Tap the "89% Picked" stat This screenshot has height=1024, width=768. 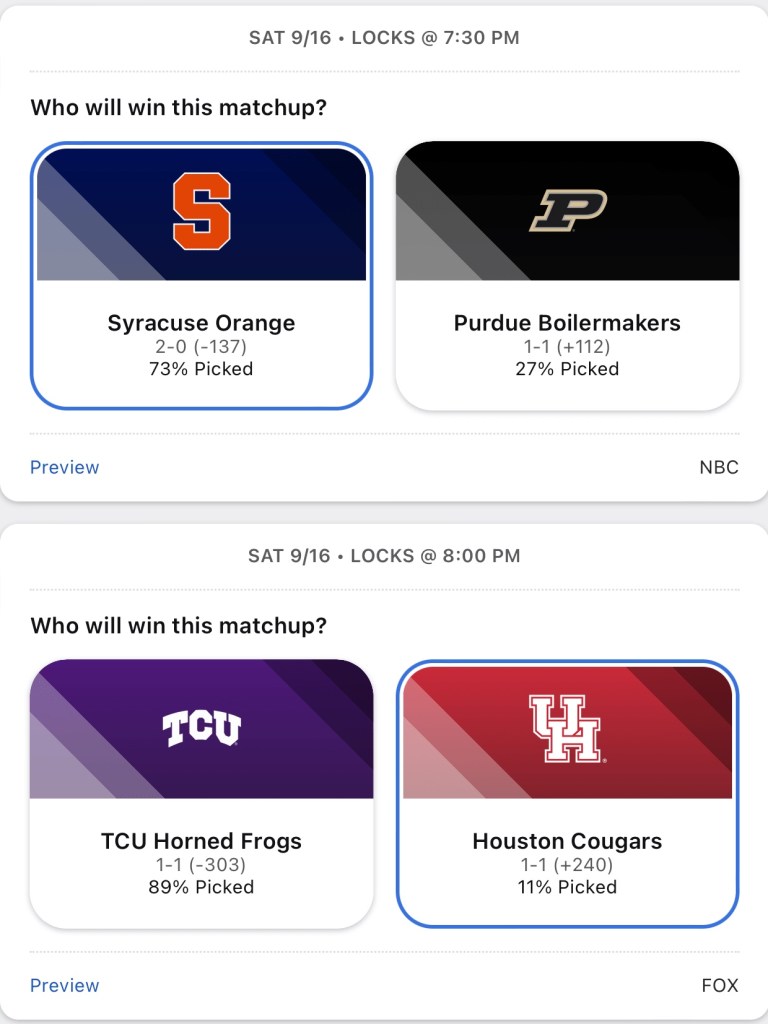click(x=201, y=887)
